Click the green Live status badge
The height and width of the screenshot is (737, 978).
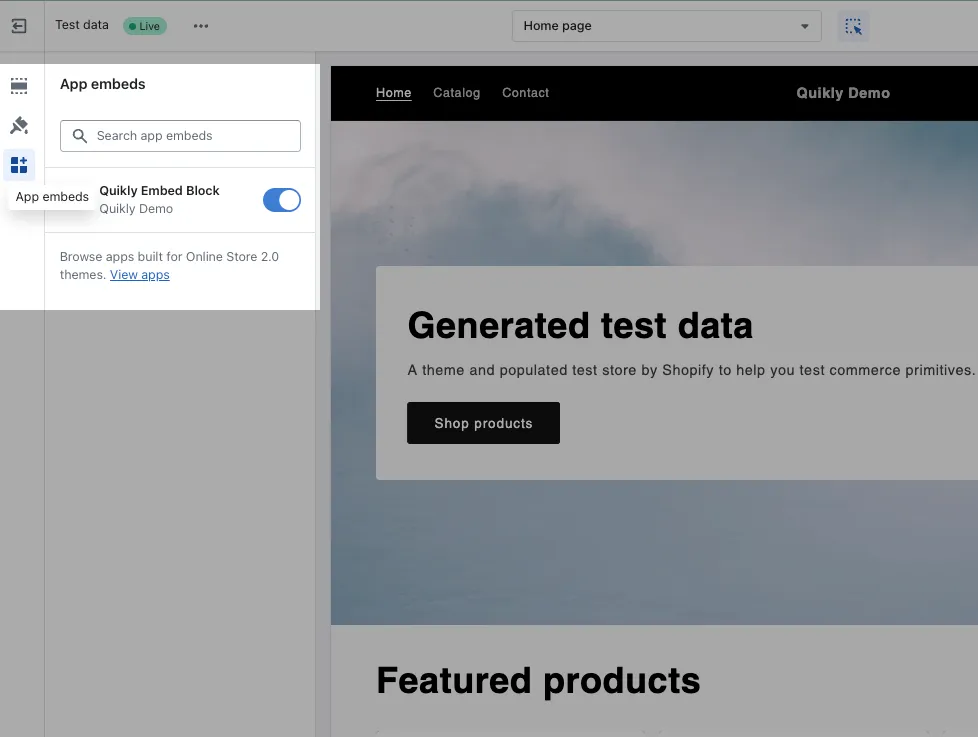[144, 25]
